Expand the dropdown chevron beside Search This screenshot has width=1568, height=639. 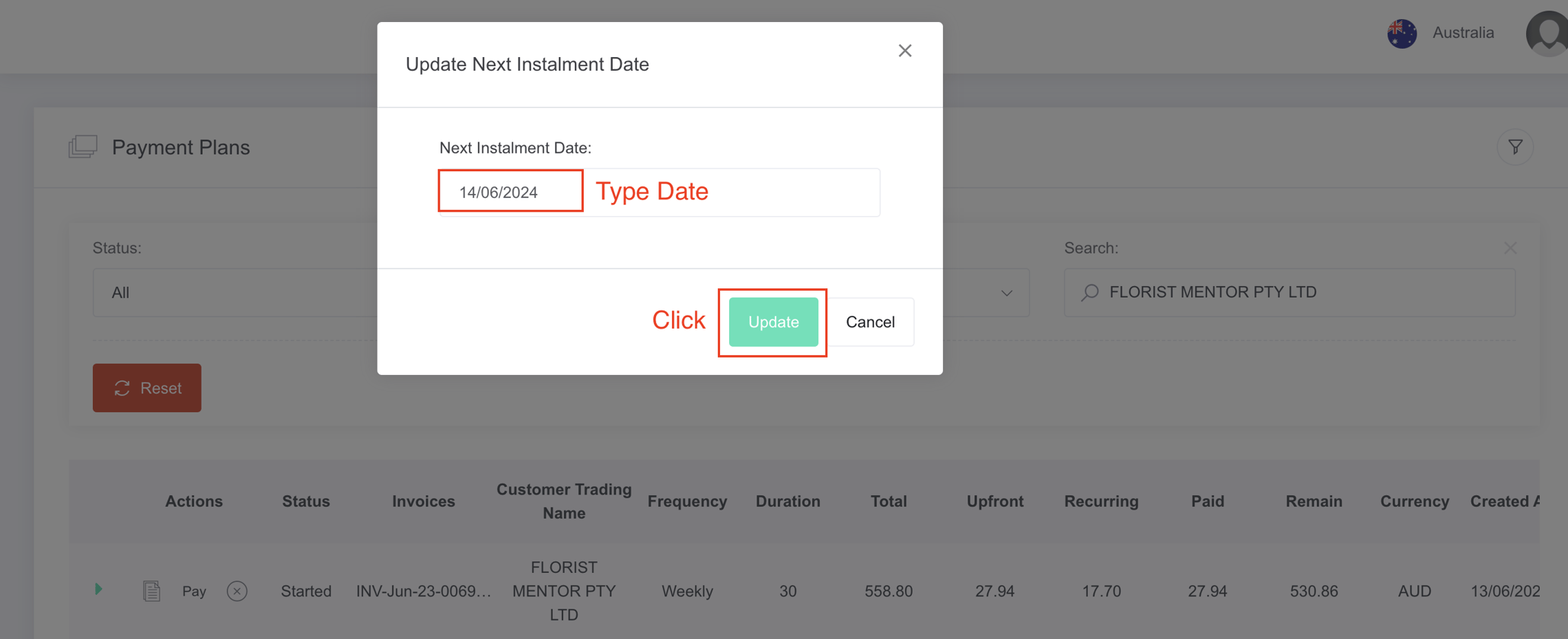[1006, 293]
